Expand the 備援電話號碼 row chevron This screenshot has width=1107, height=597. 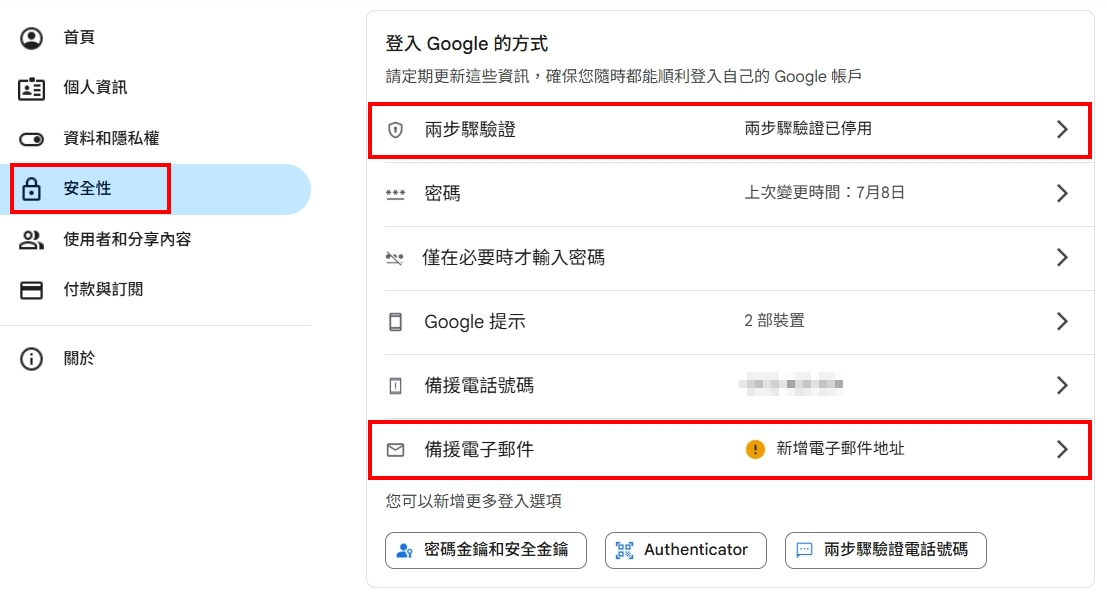1062,386
